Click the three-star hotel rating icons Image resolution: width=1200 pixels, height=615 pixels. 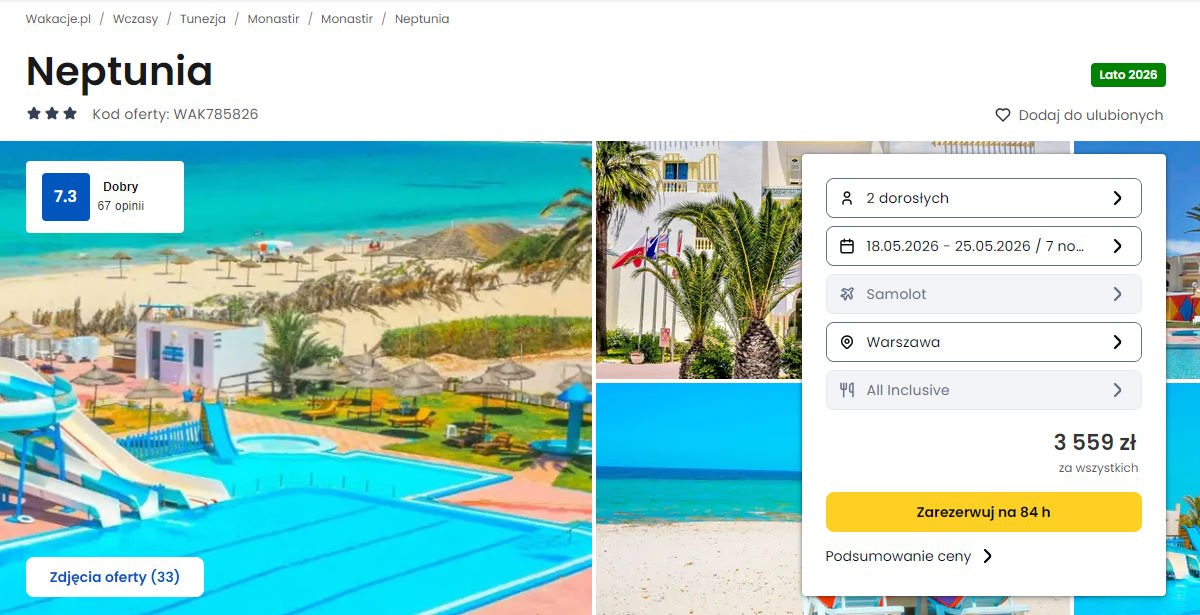52,114
